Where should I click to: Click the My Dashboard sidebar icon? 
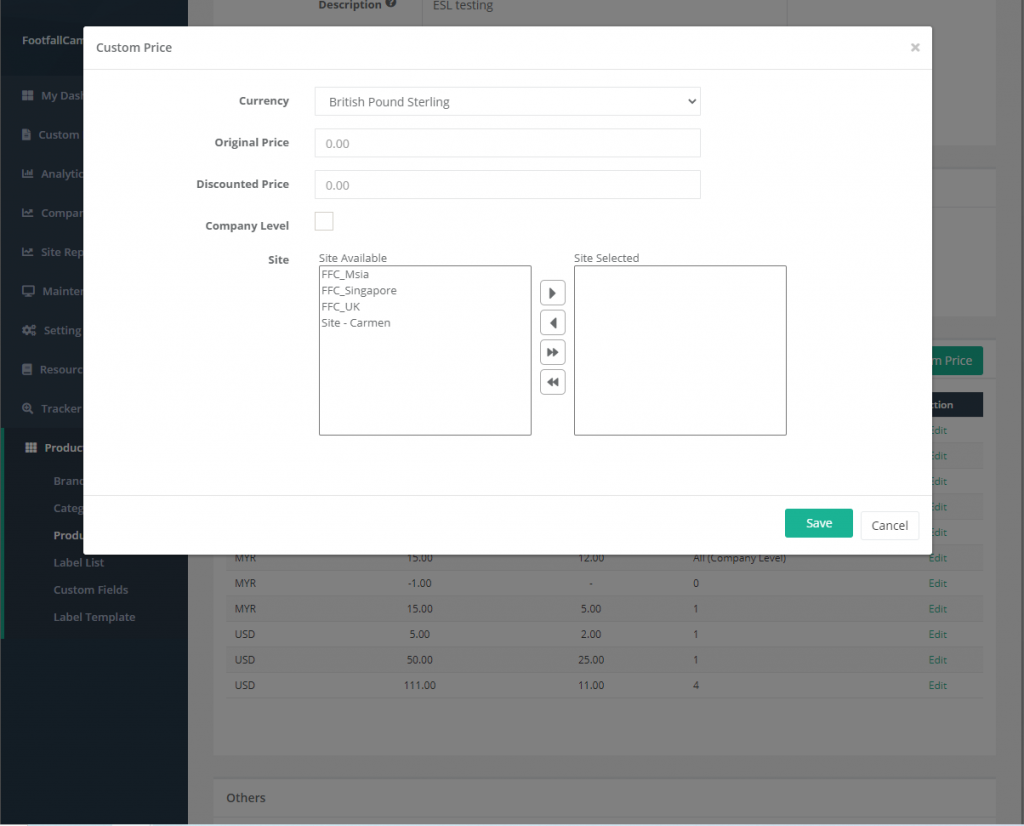27,96
